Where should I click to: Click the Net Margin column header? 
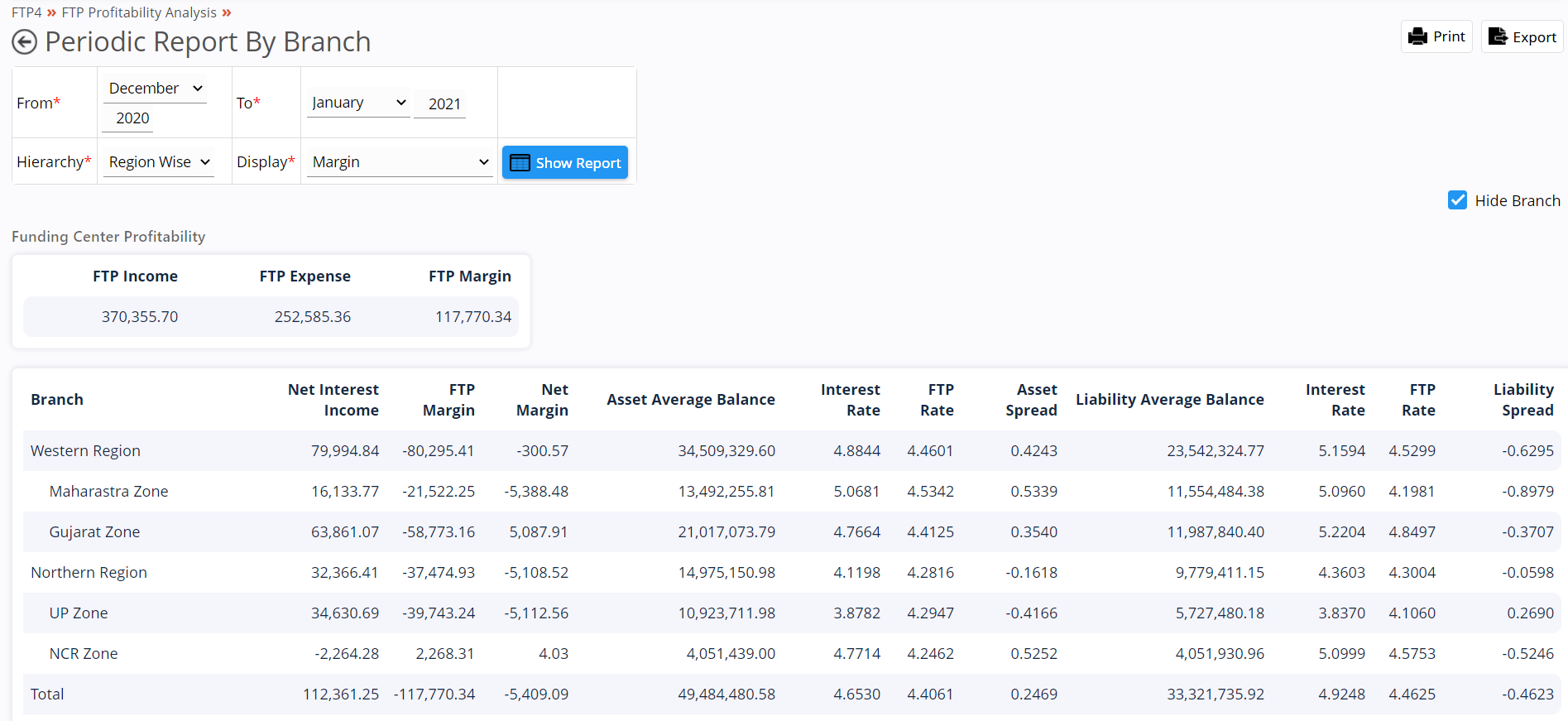pyautogui.click(x=542, y=400)
